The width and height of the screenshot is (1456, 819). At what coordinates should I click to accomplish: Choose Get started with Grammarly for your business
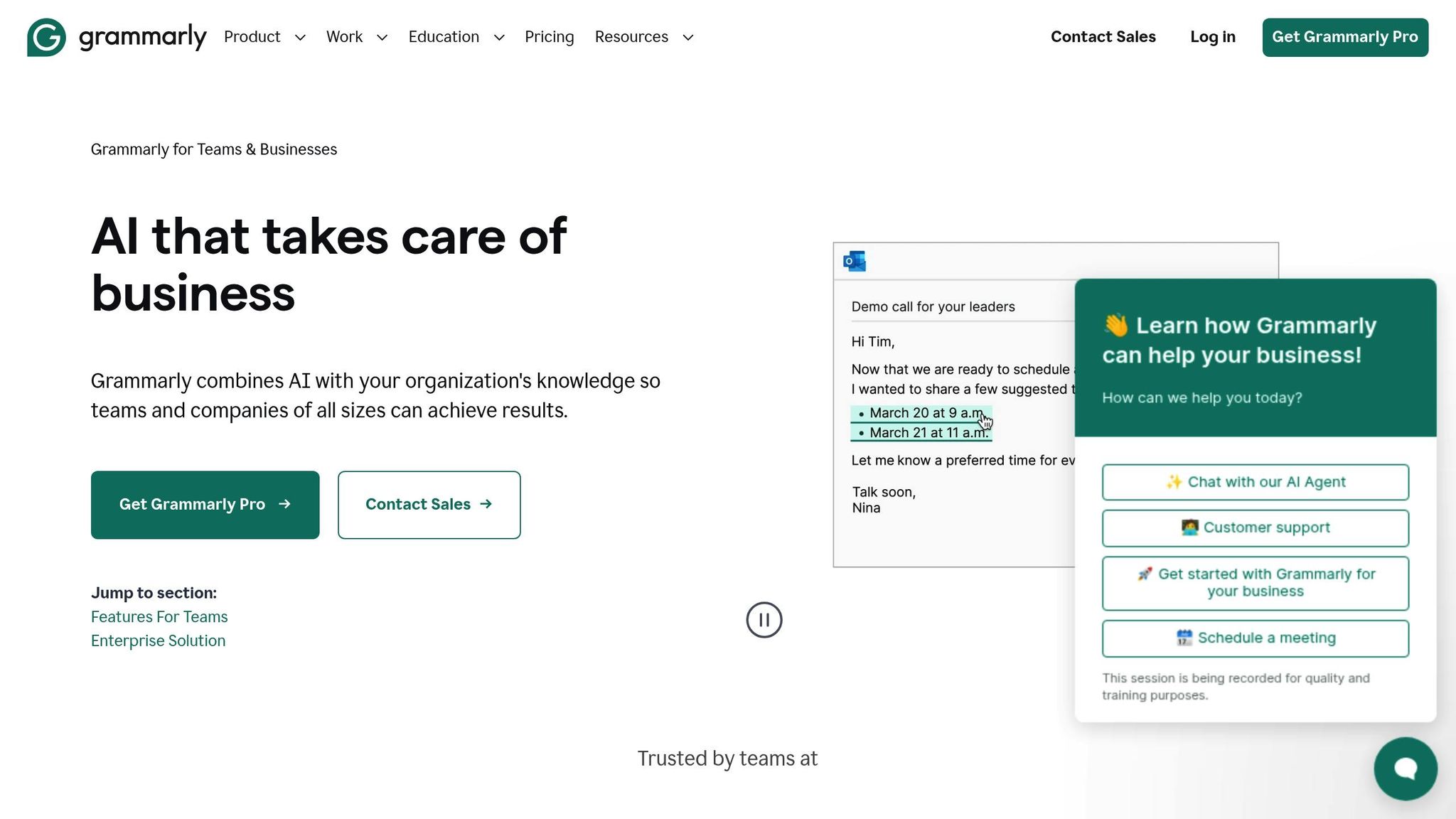point(1255,583)
